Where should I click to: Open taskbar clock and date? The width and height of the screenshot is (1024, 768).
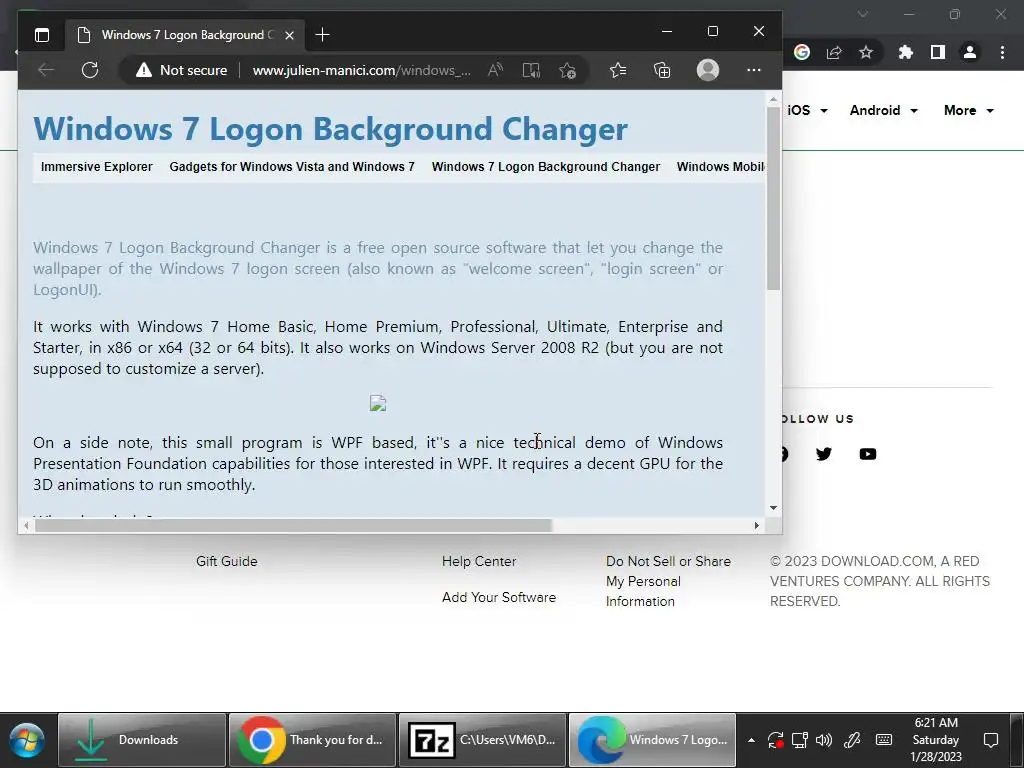936,740
